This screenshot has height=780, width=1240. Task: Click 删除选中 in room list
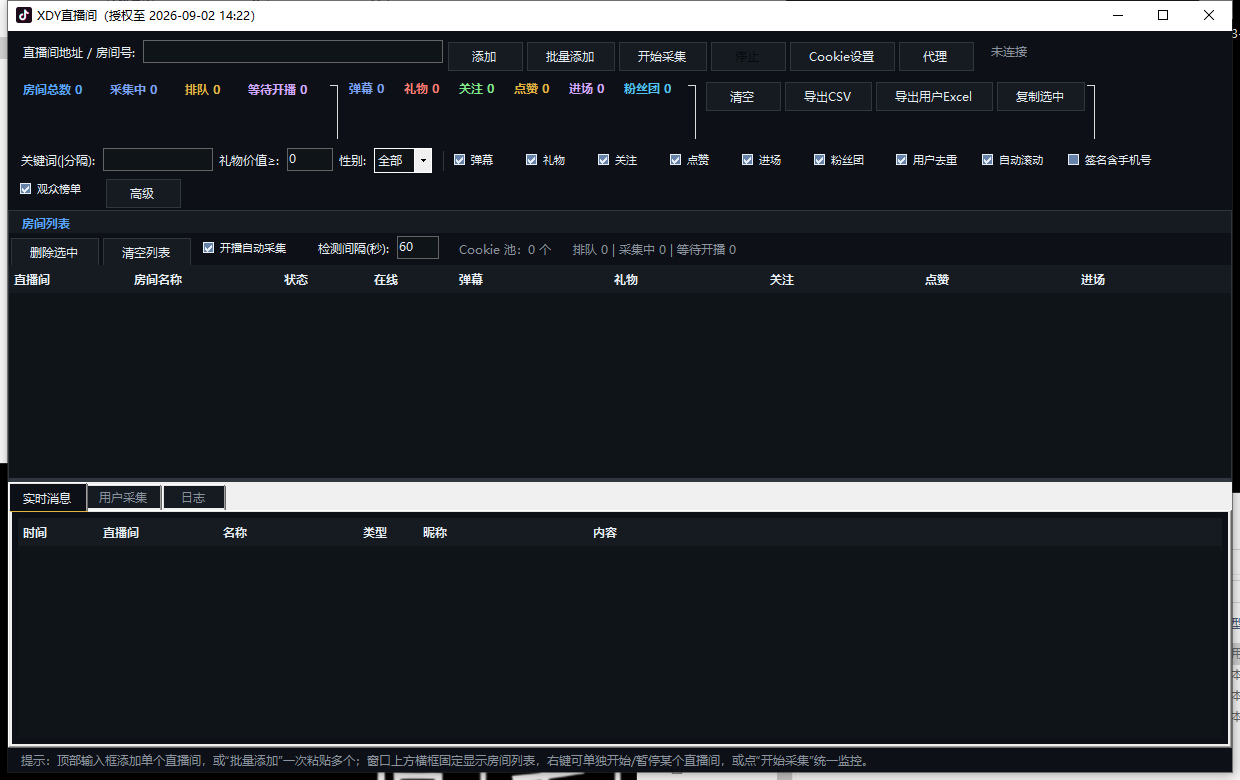(54, 252)
